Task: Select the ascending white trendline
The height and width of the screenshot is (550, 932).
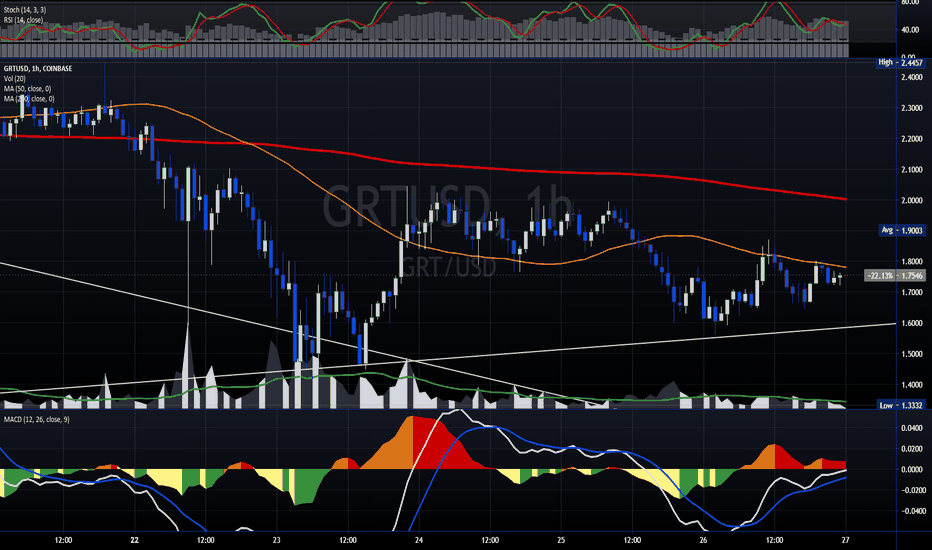Action: coord(594,345)
